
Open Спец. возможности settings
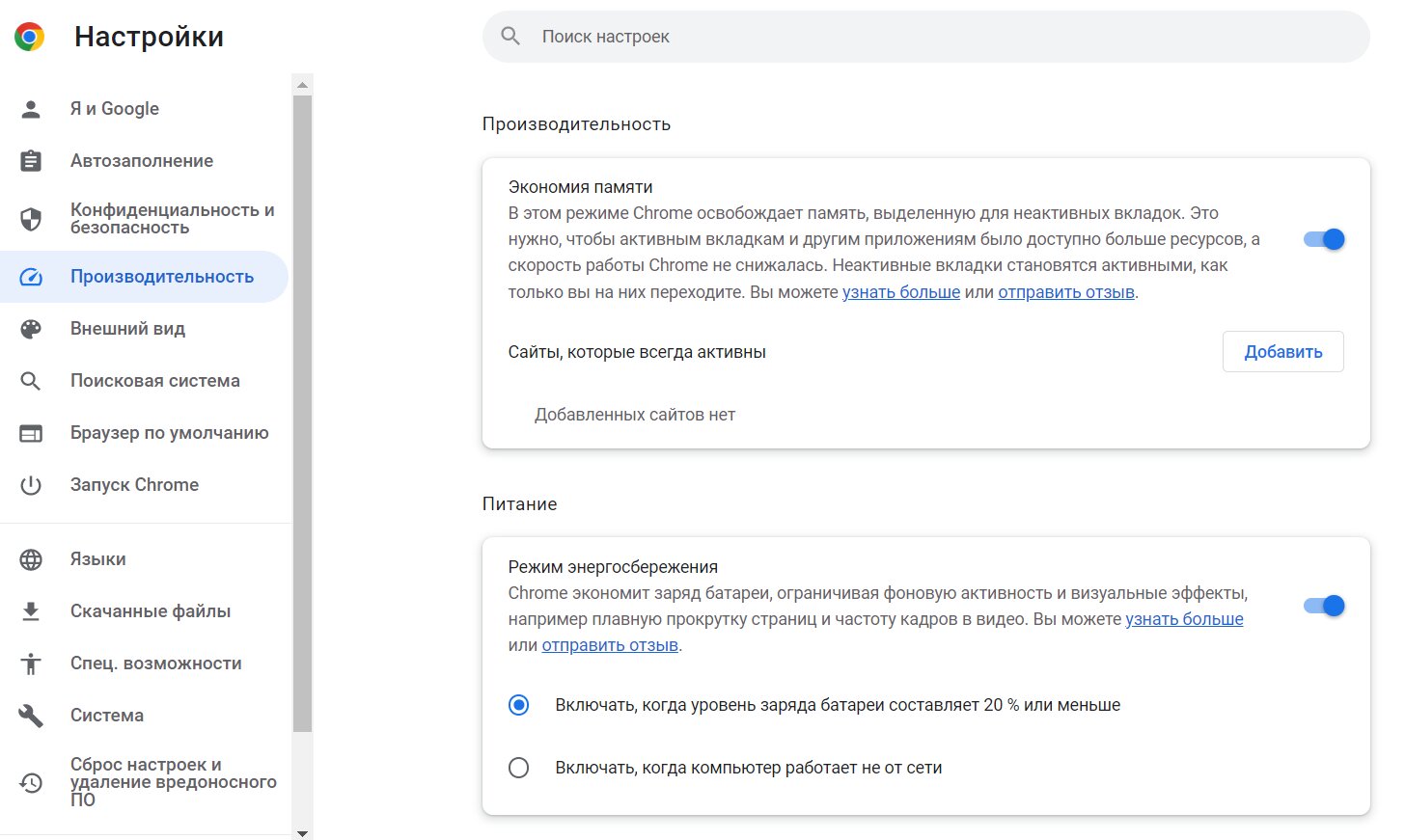[145, 664]
